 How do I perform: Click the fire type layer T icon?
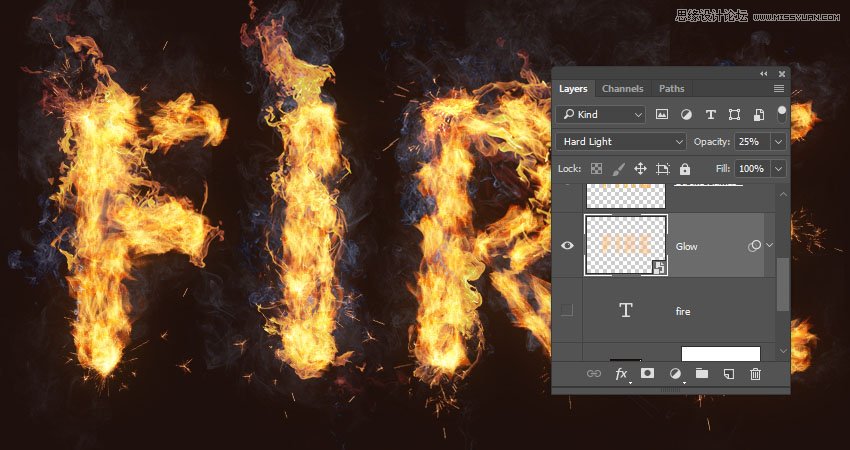coord(626,310)
